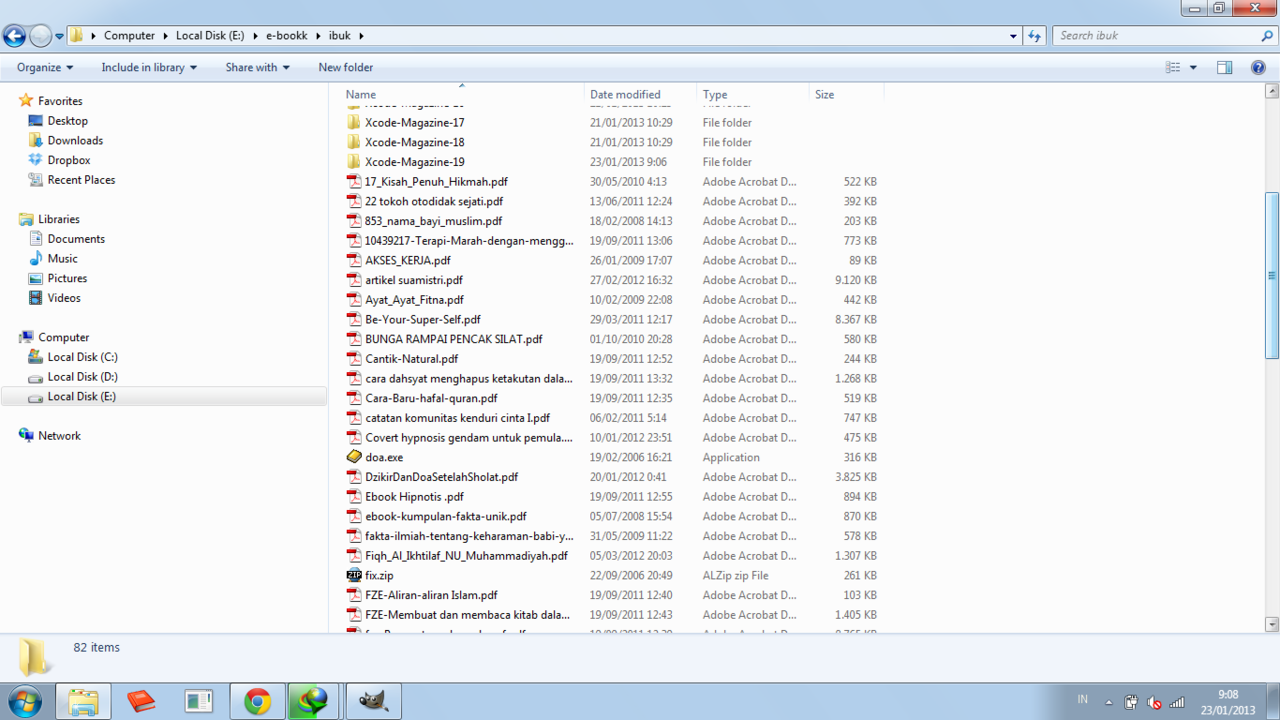This screenshot has width=1280, height=720.
Task: Click the Back navigation arrow button
Action: (x=14, y=36)
